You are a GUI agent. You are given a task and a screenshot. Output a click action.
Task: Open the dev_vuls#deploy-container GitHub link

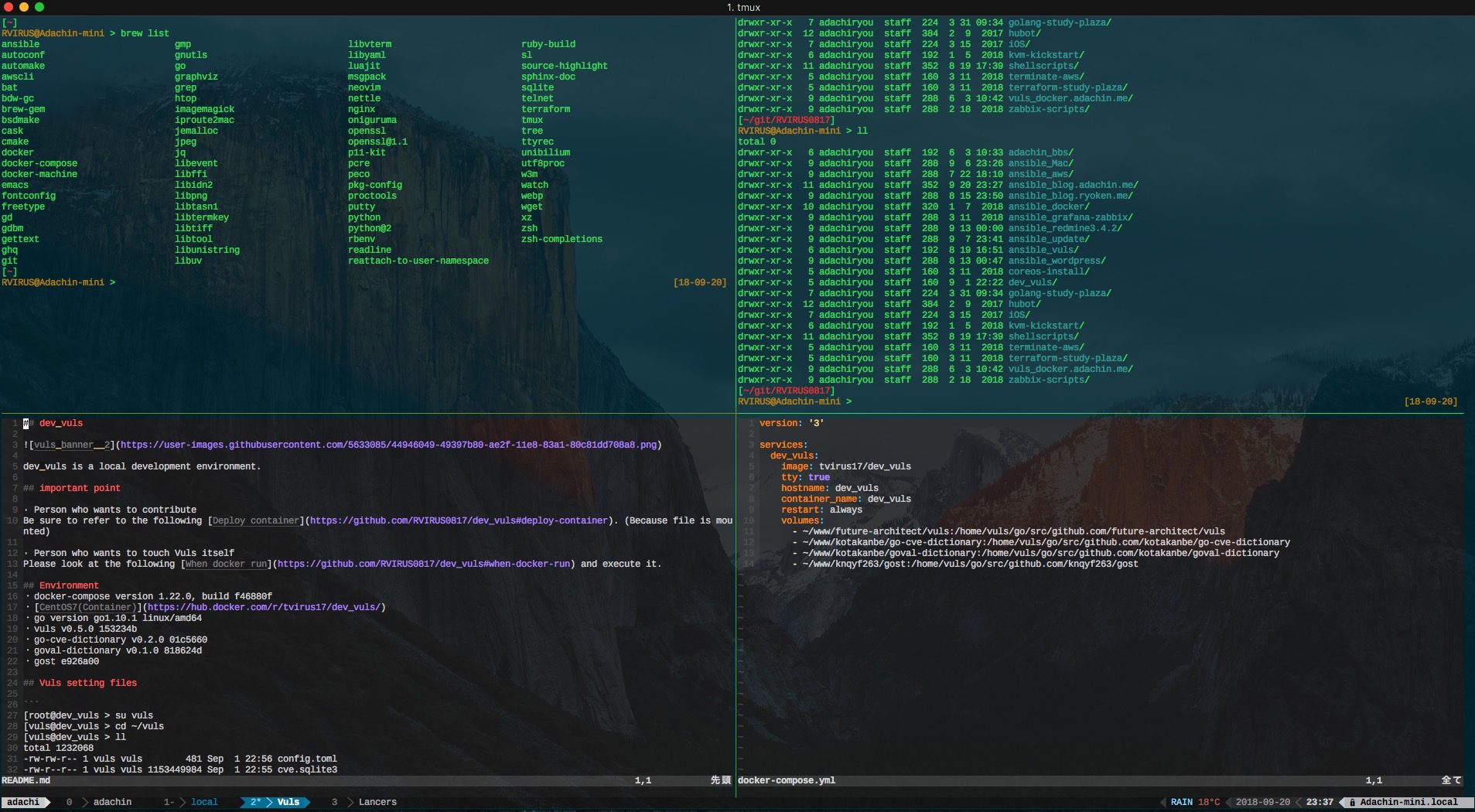(458, 520)
